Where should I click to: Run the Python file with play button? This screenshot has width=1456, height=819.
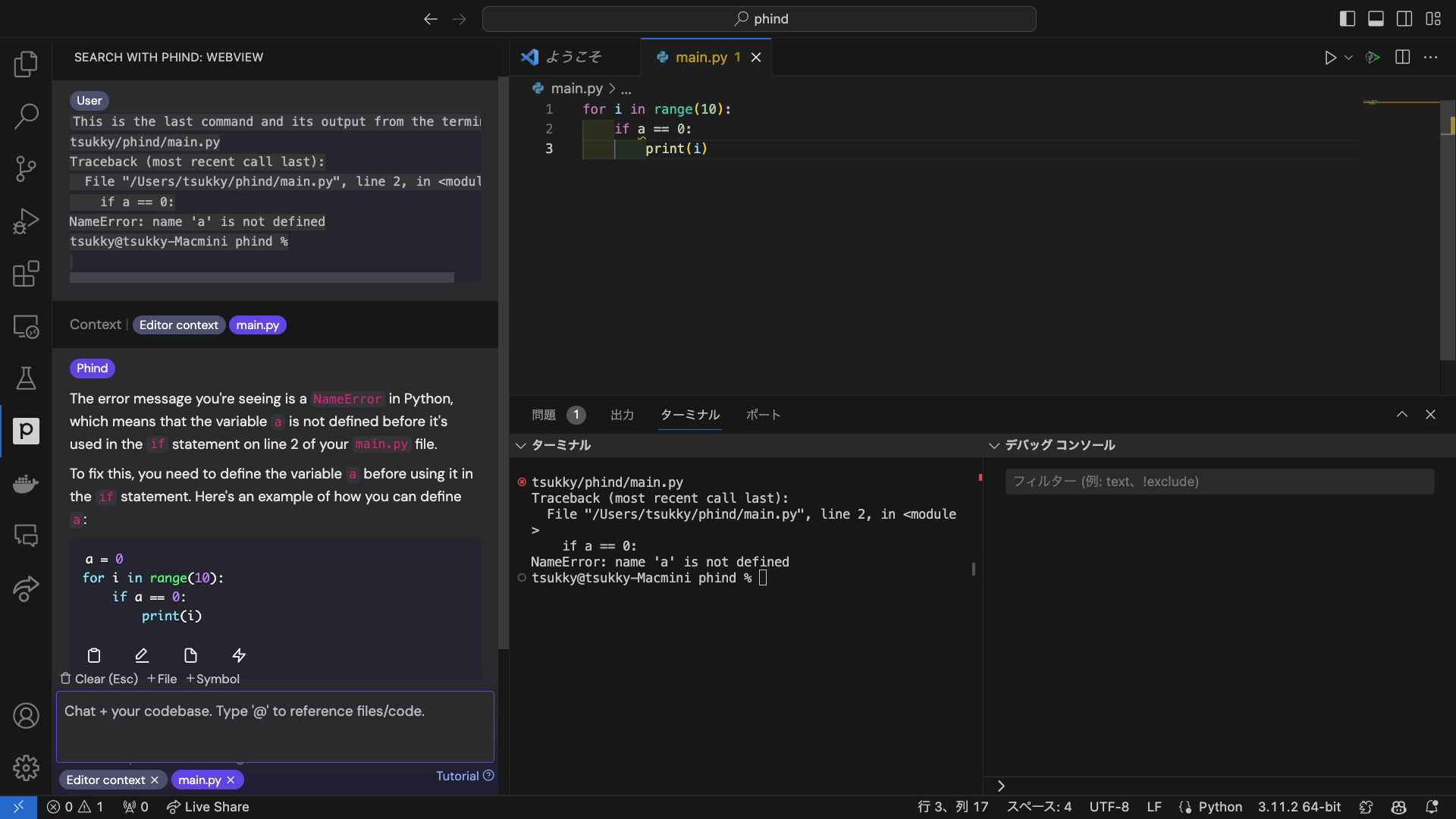click(1330, 58)
